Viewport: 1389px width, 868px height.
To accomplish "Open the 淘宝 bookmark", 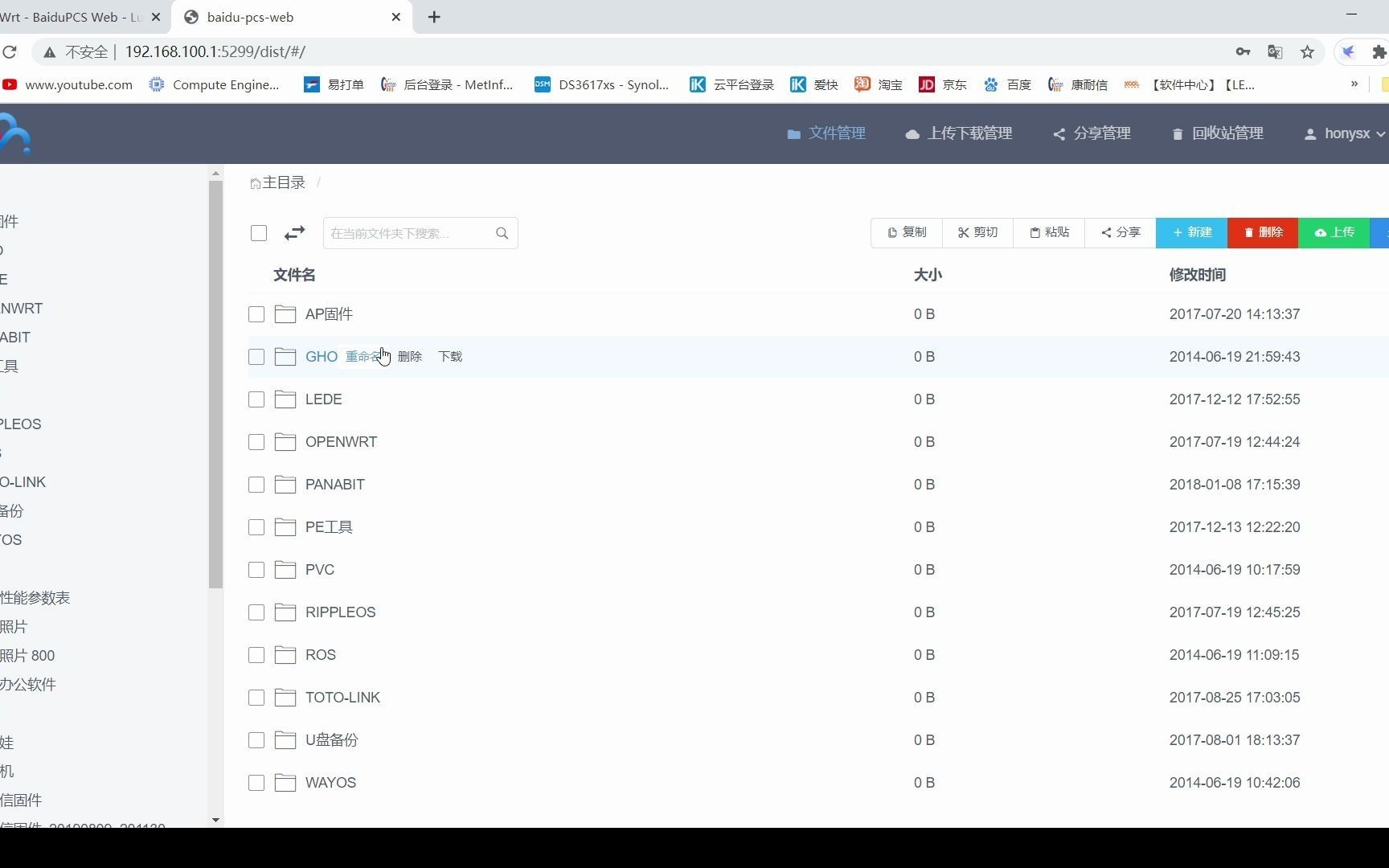I will click(879, 84).
